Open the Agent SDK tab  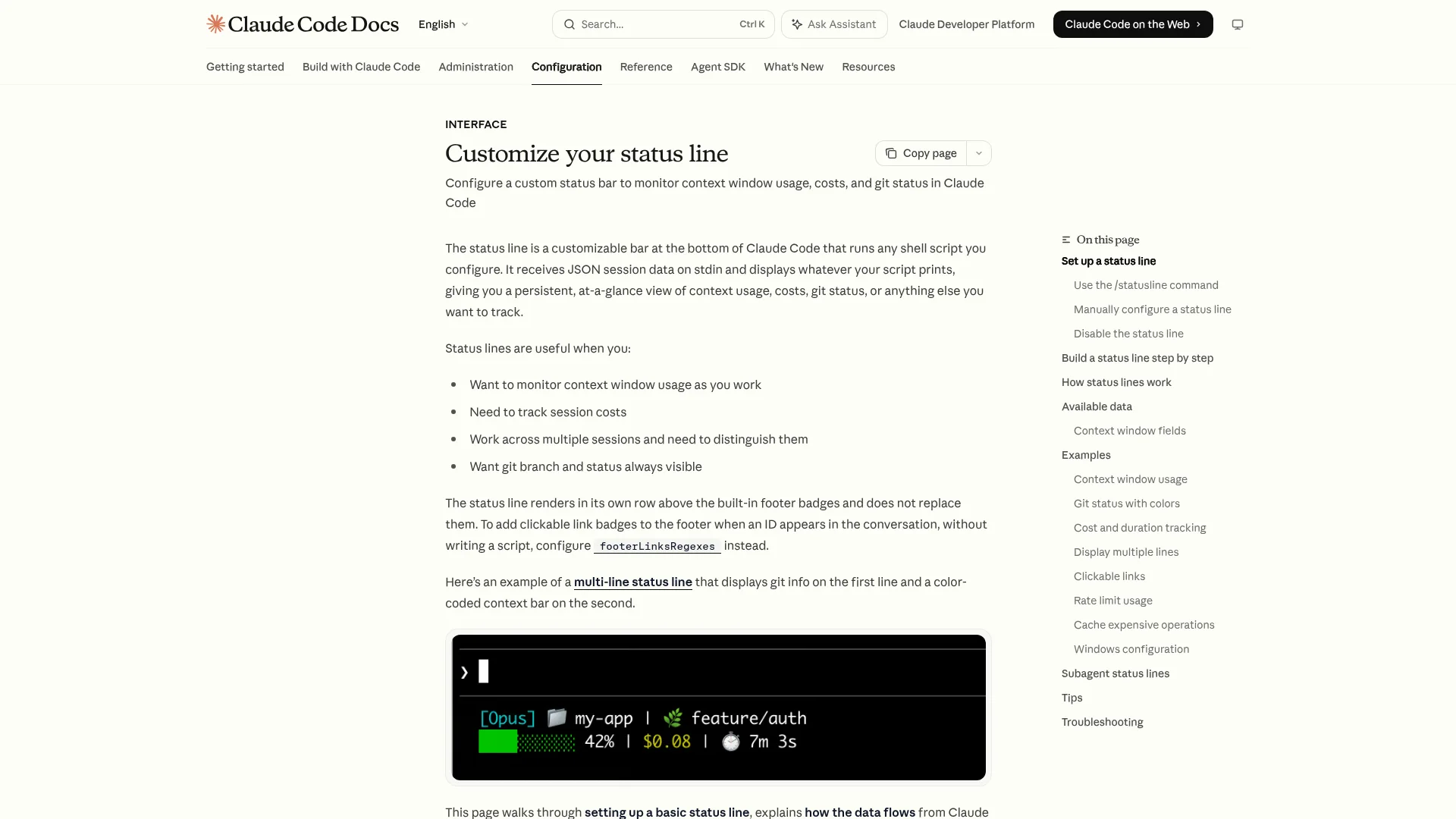click(718, 67)
